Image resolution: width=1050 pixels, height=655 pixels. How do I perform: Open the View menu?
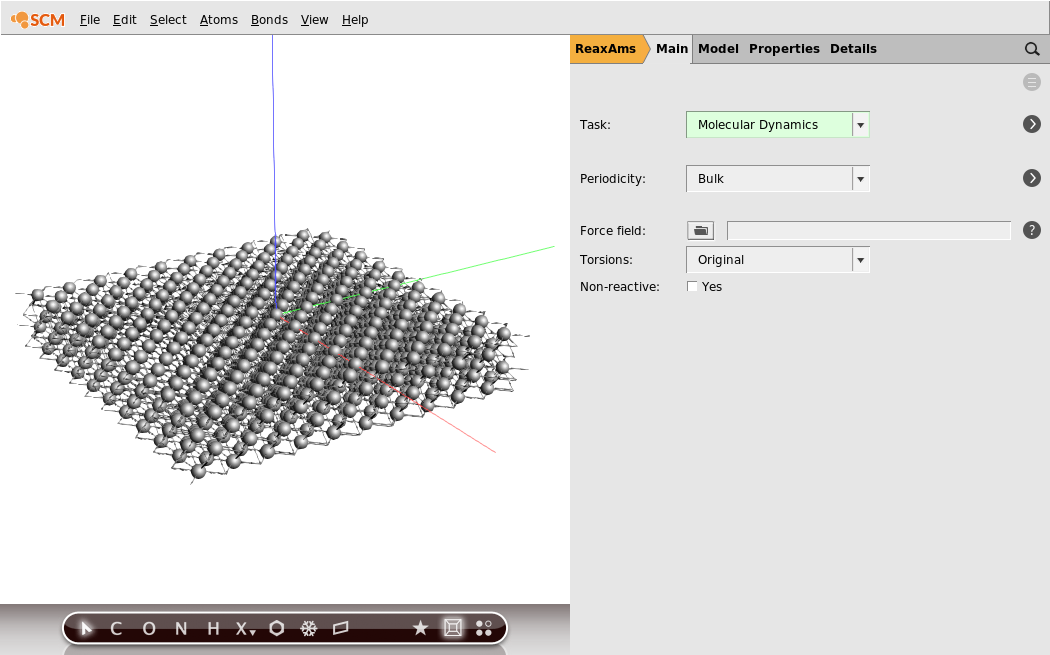click(315, 19)
